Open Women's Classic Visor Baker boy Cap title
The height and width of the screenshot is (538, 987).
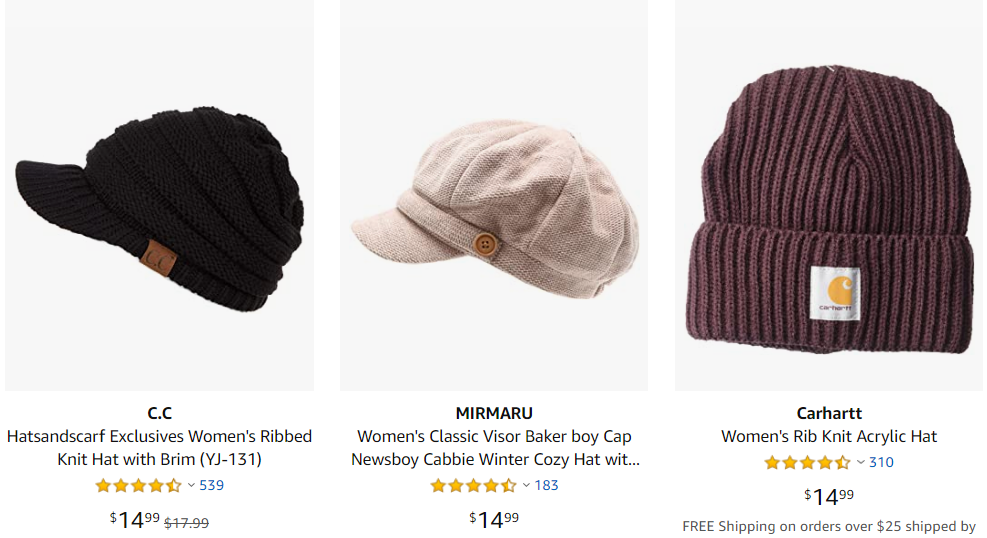pos(494,448)
